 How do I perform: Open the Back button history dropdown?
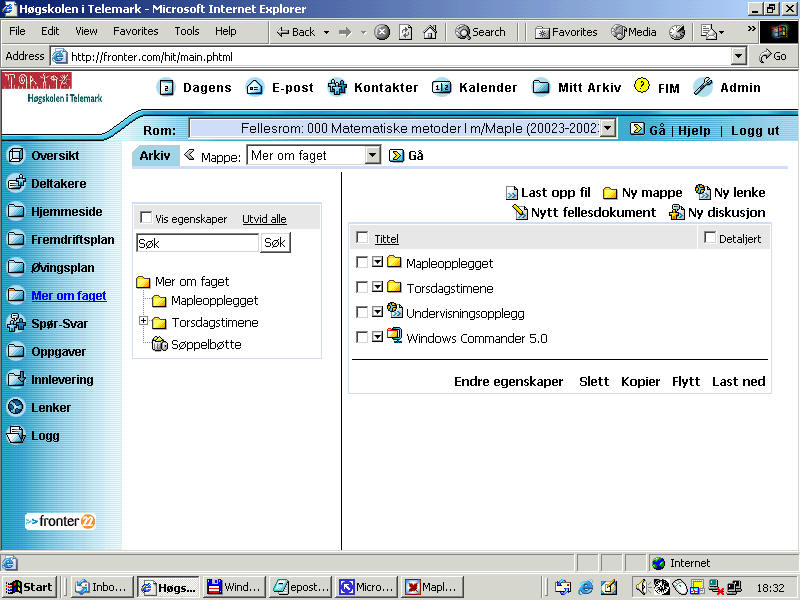click(327, 32)
